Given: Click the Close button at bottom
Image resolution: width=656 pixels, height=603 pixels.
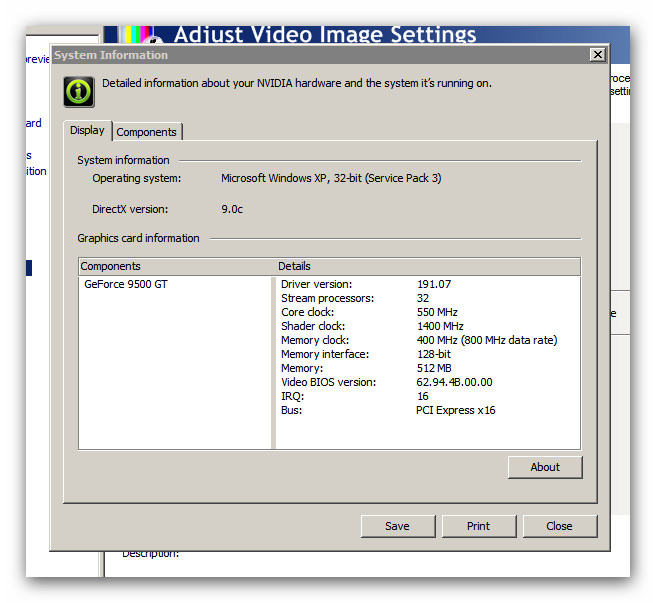Looking at the screenshot, I should (x=559, y=526).
